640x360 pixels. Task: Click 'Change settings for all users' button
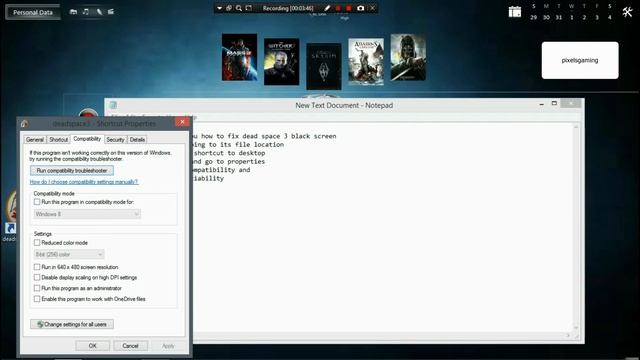click(72, 324)
